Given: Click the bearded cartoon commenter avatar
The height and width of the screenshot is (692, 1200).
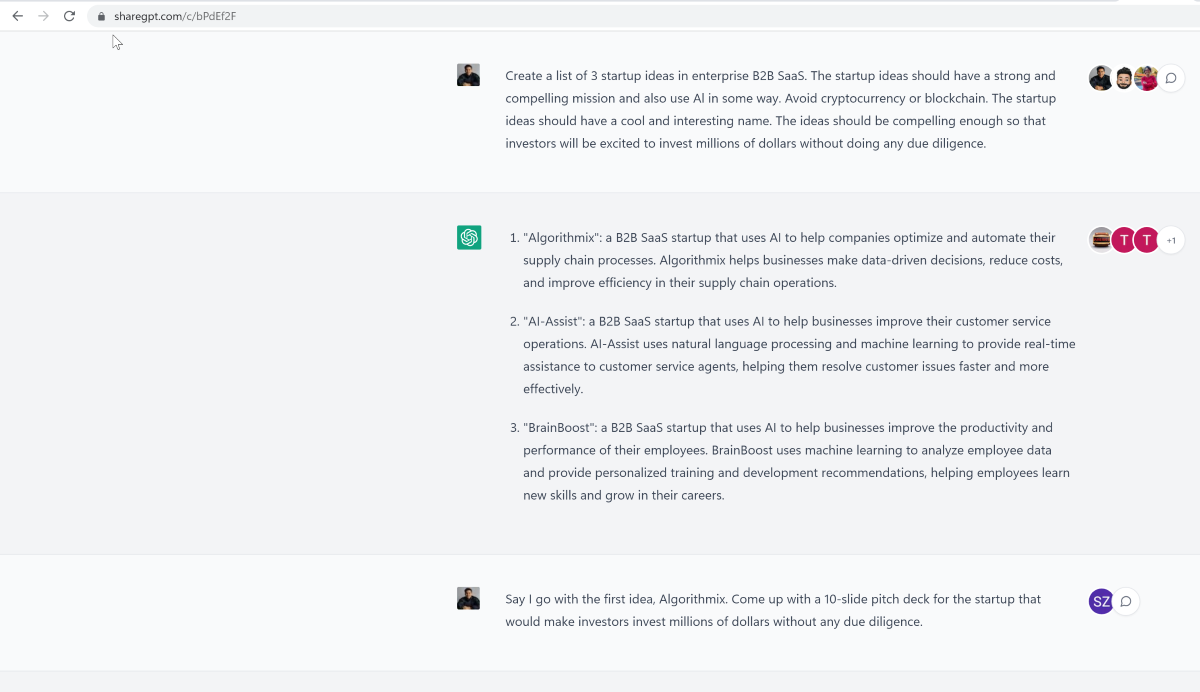Looking at the screenshot, I should [x=1124, y=78].
